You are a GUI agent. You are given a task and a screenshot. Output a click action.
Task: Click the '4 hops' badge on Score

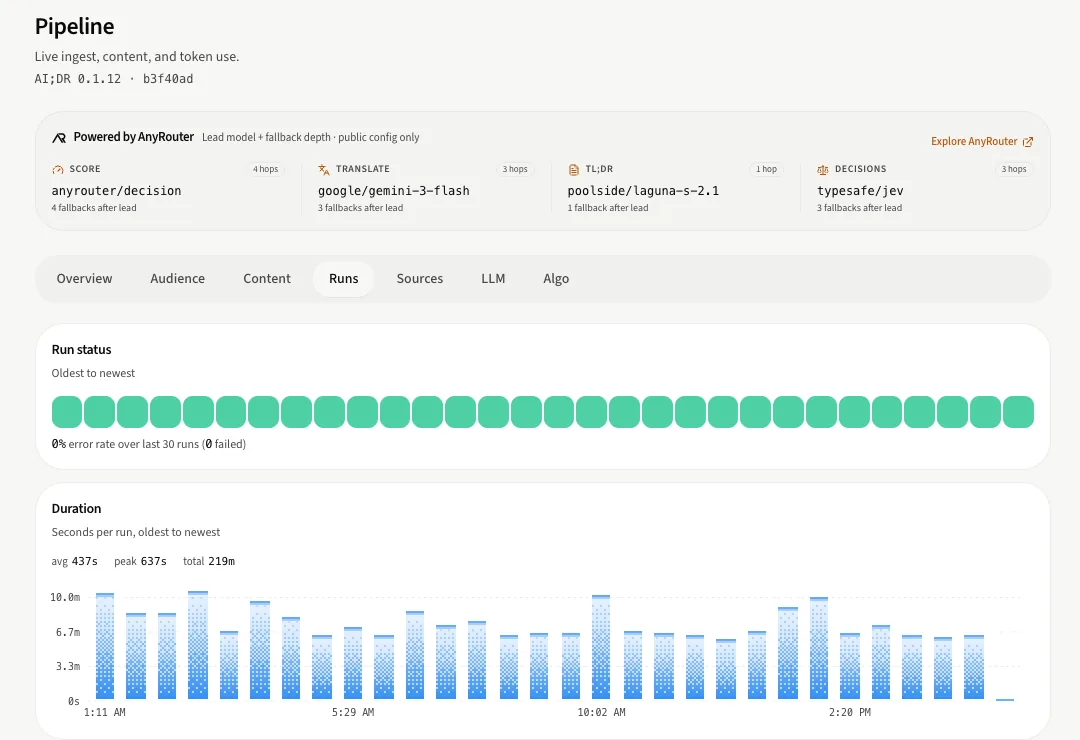coord(265,169)
